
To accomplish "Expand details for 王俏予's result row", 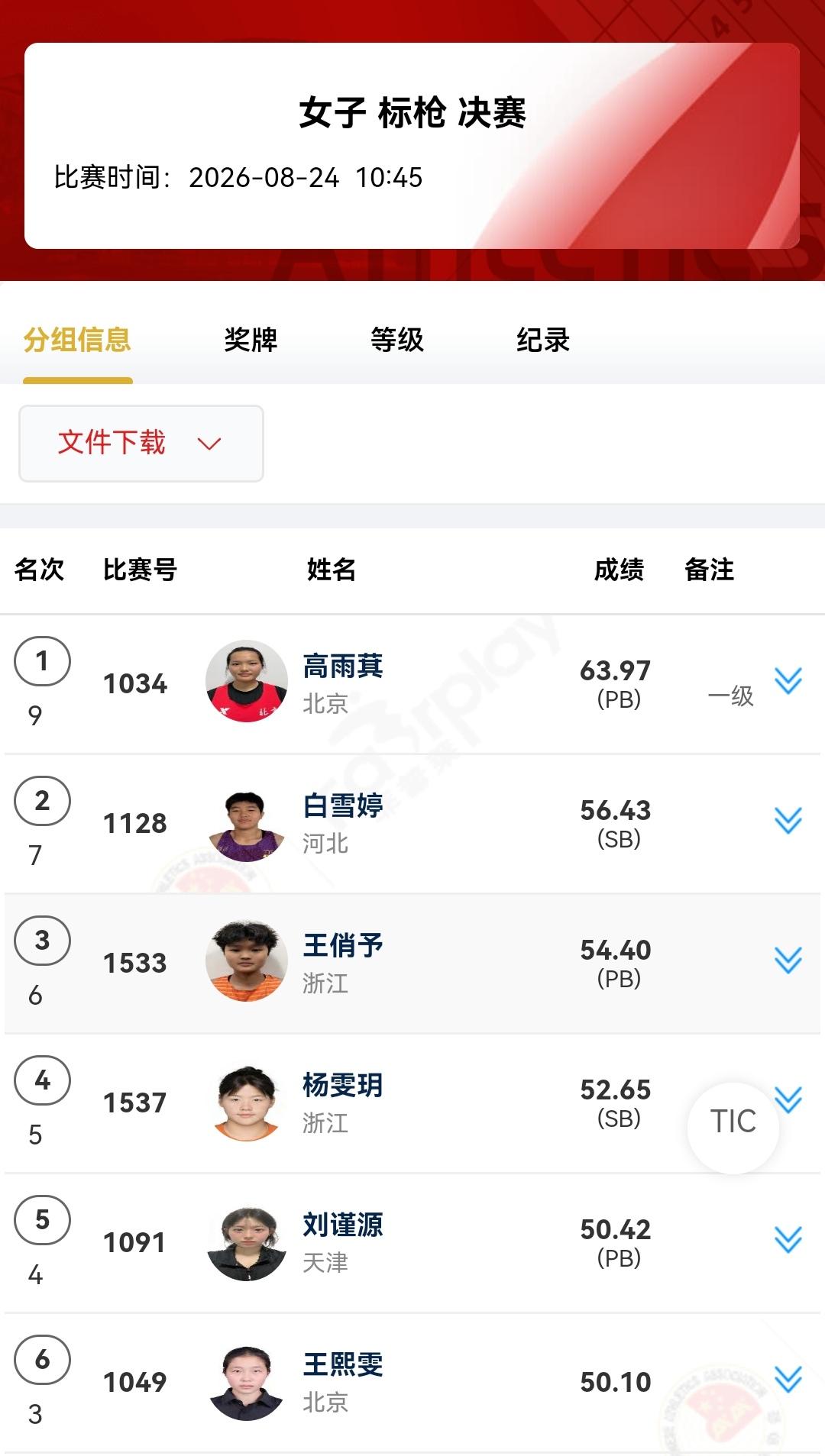I will pos(788,960).
